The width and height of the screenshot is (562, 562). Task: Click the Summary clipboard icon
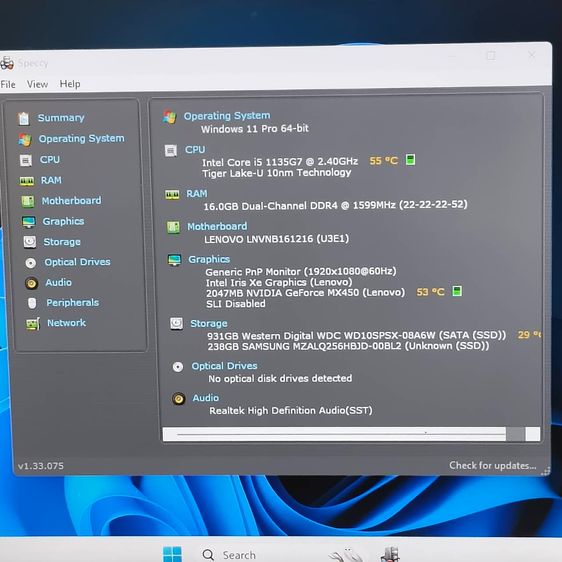click(x=24, y=119)
